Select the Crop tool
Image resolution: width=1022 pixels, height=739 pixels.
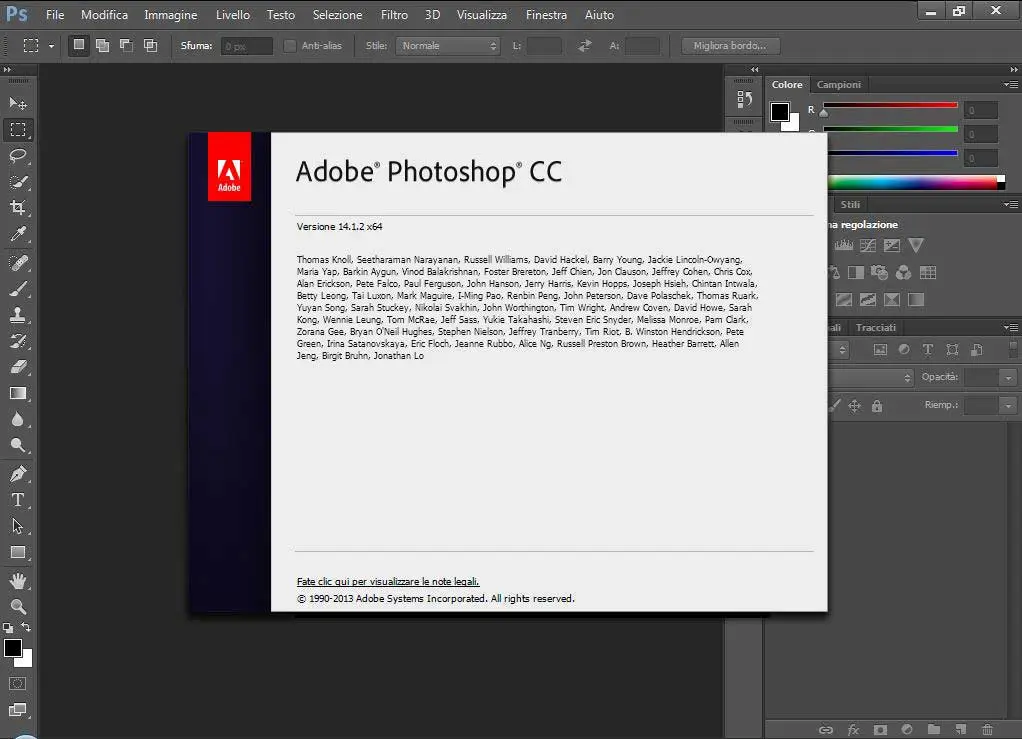[18, 208]
